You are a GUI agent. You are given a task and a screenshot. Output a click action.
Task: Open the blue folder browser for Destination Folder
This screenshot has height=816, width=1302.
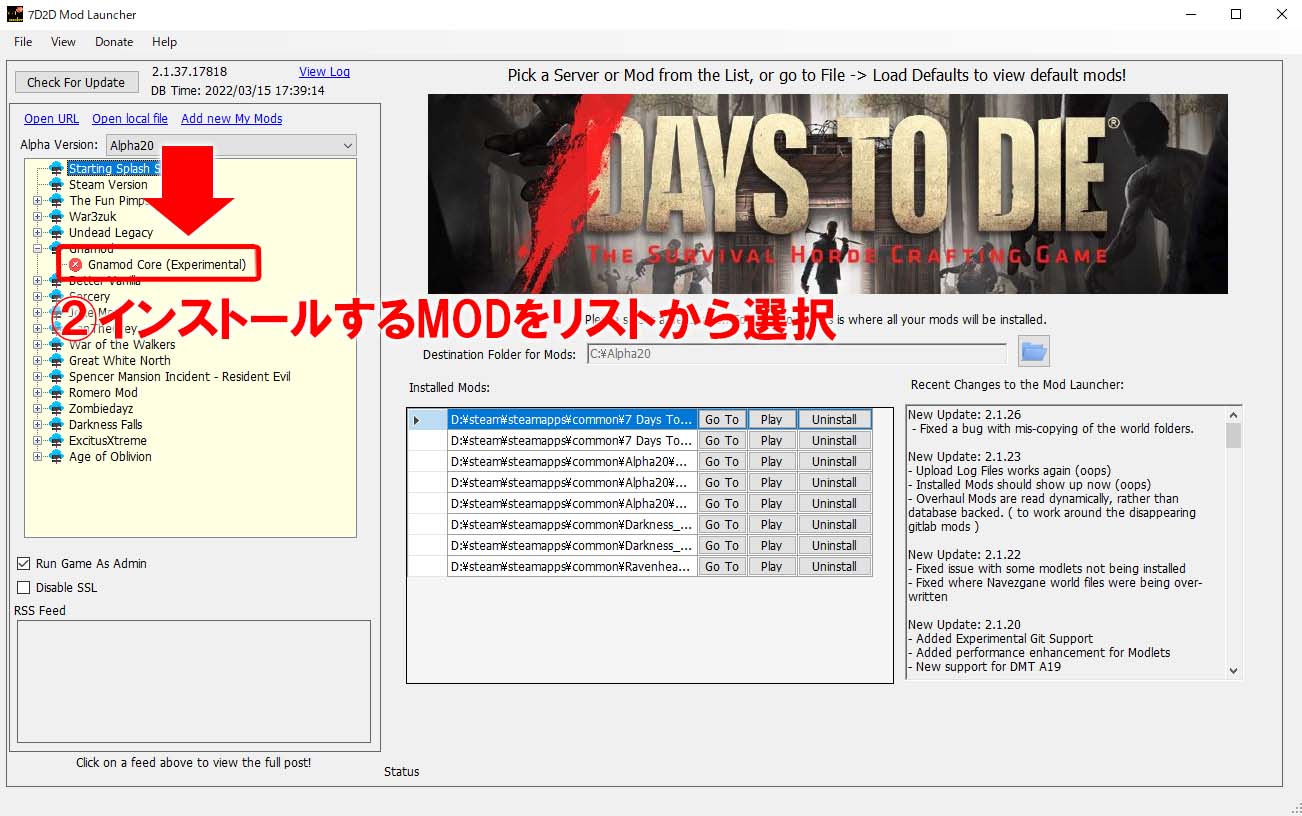1033,351
